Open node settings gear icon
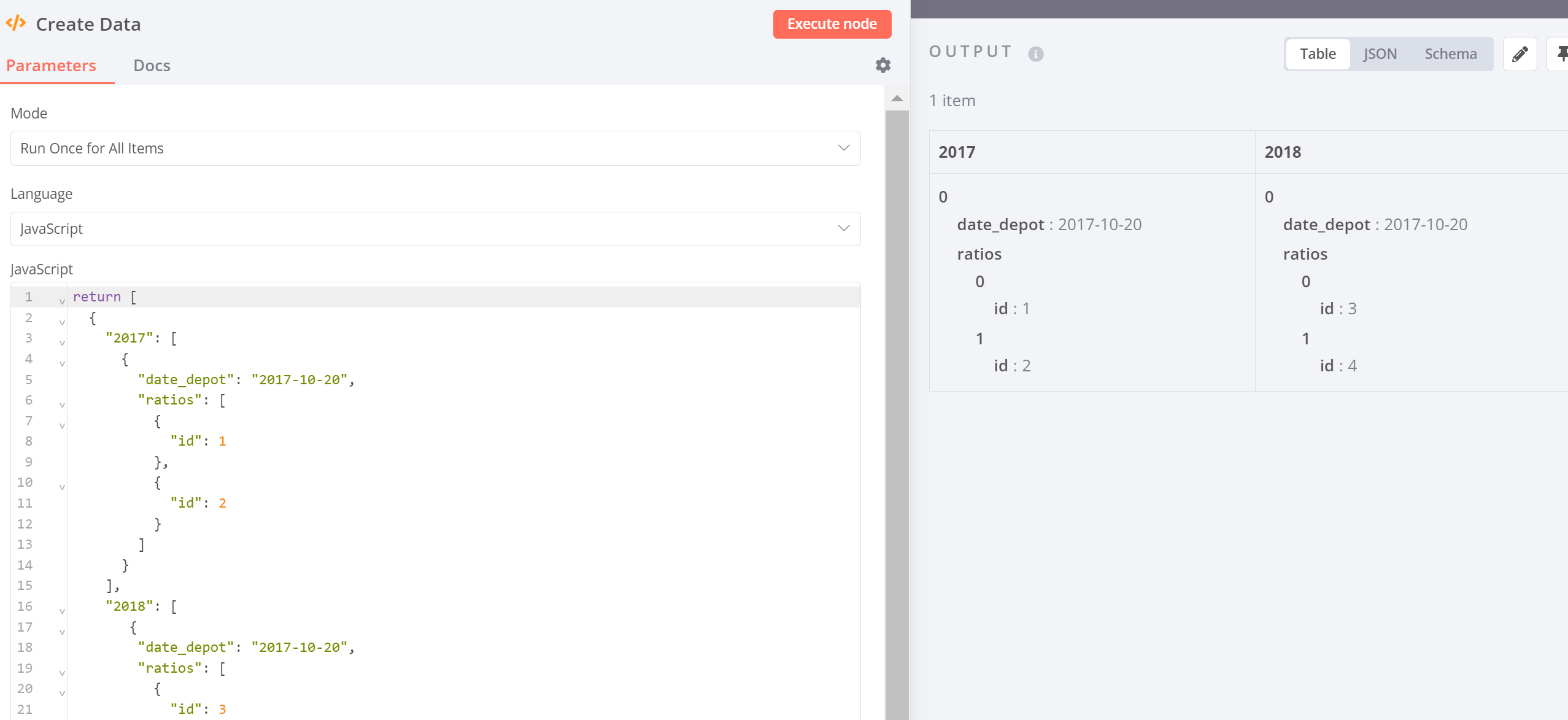Viewport: 1568px width, 720px height. pos(882,65)
